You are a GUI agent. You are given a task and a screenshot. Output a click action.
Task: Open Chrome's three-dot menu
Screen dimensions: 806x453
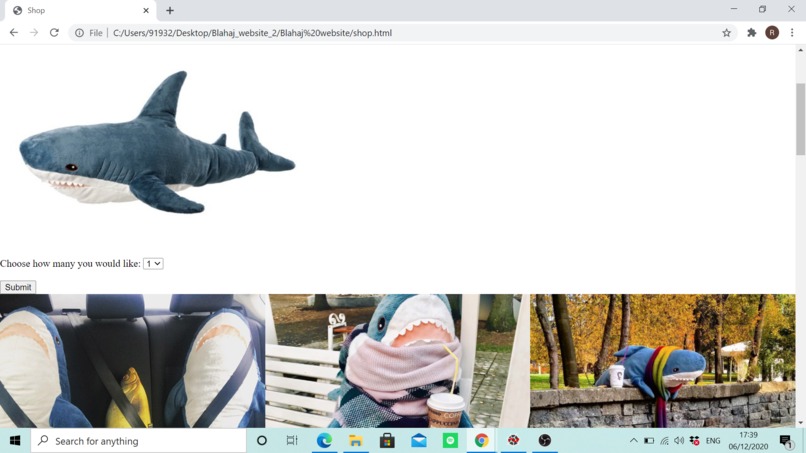[792, 33]
